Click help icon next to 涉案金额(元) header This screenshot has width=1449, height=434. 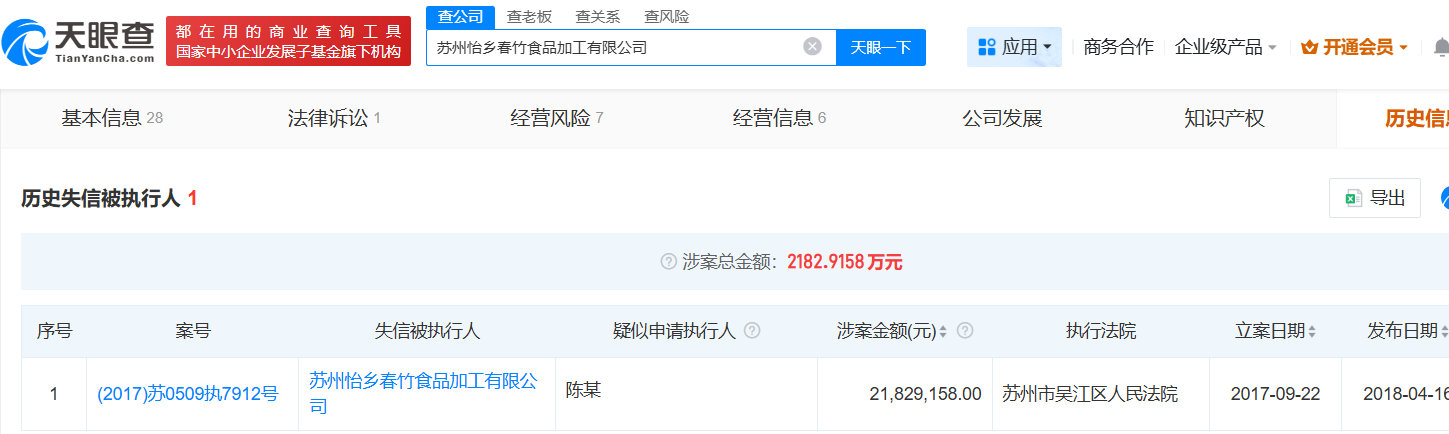965,331
